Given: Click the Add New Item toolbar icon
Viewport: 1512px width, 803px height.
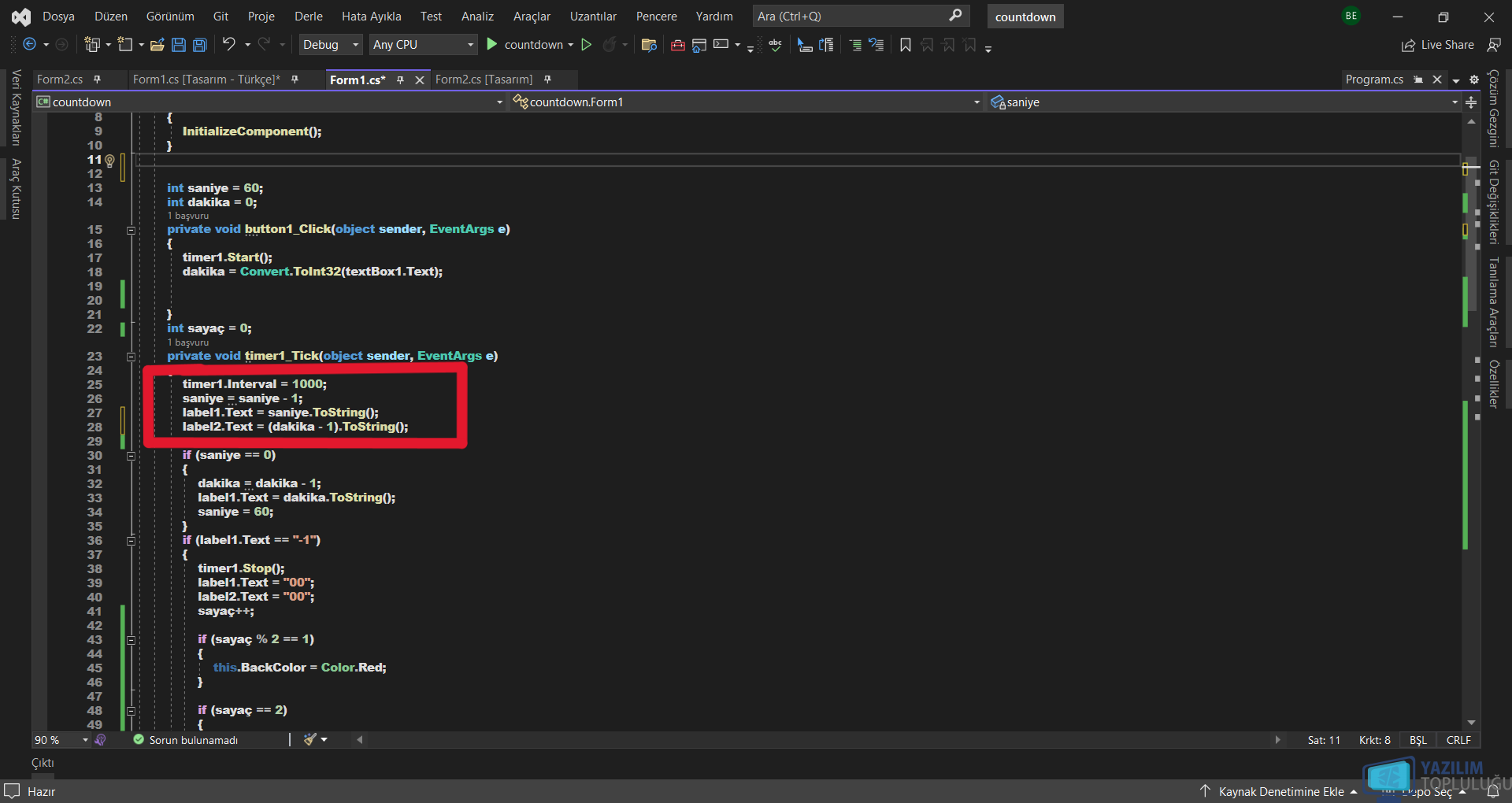Looking at the screenshot, I should [x=125, y=45].
